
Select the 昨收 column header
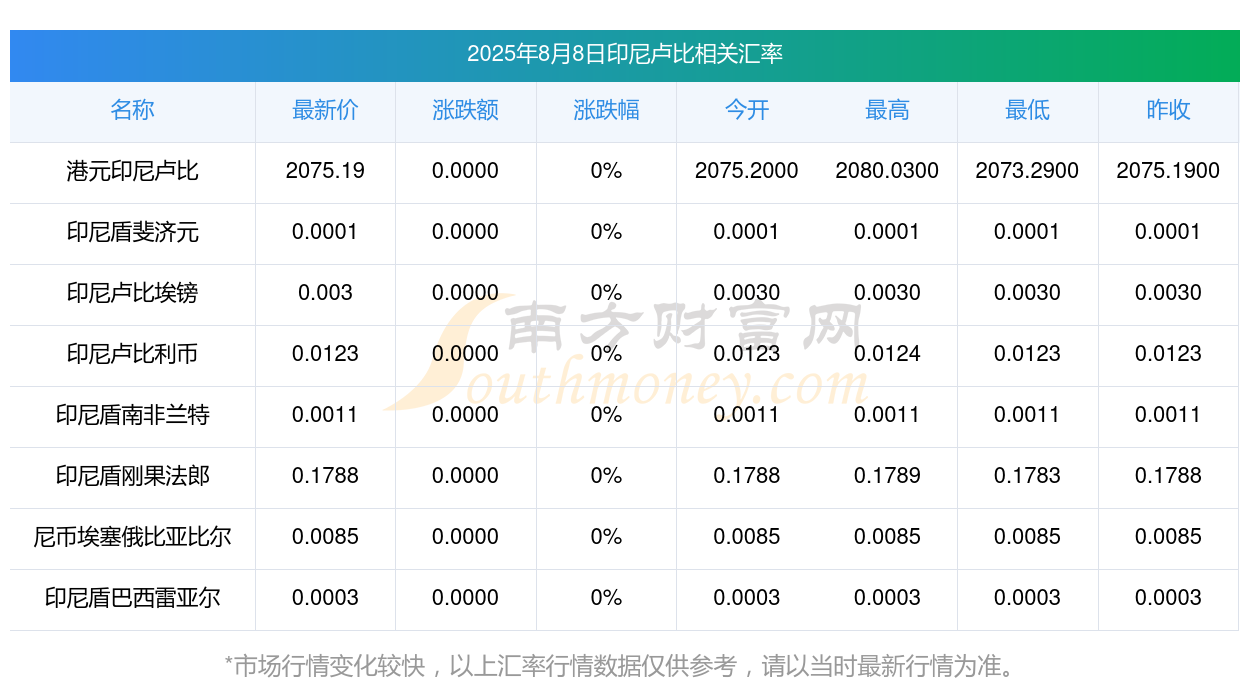(x=1168, y=110)
